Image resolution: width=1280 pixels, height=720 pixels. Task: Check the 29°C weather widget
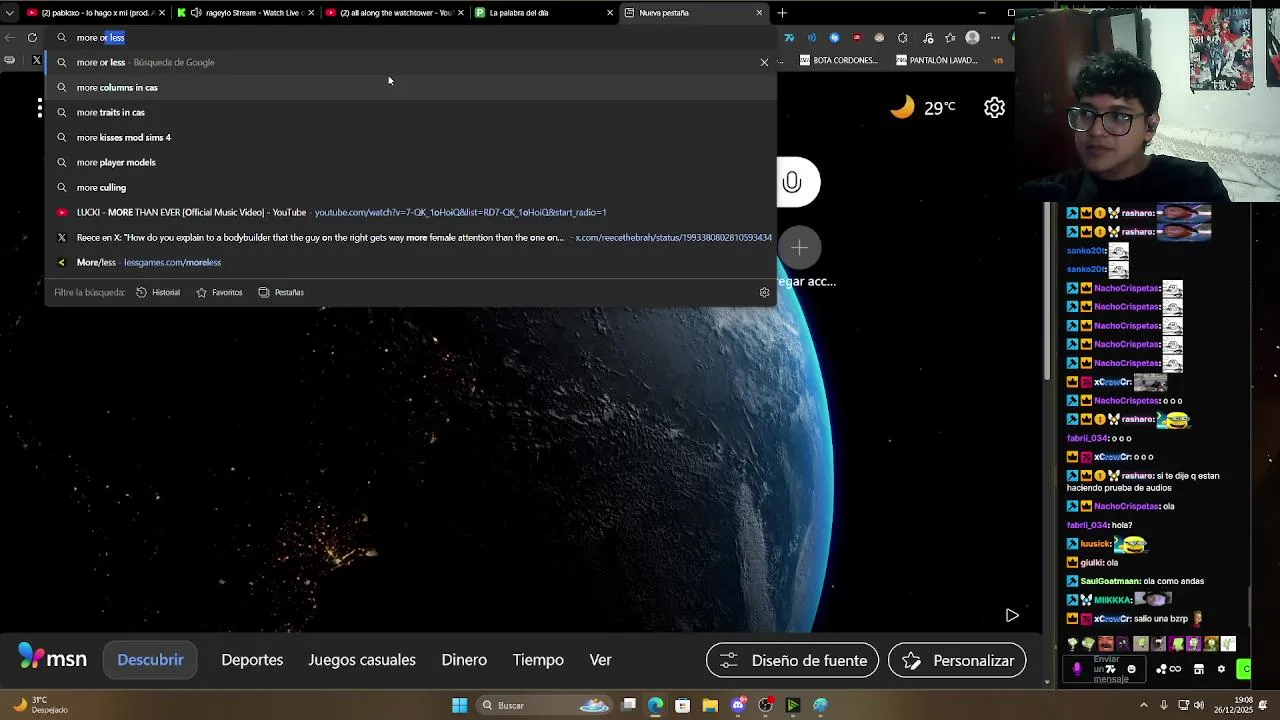[922, 107]
